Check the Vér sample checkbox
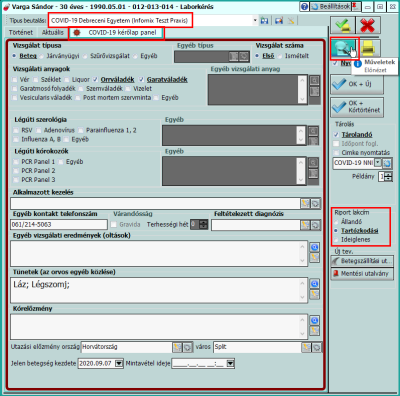 click(14, 80)
